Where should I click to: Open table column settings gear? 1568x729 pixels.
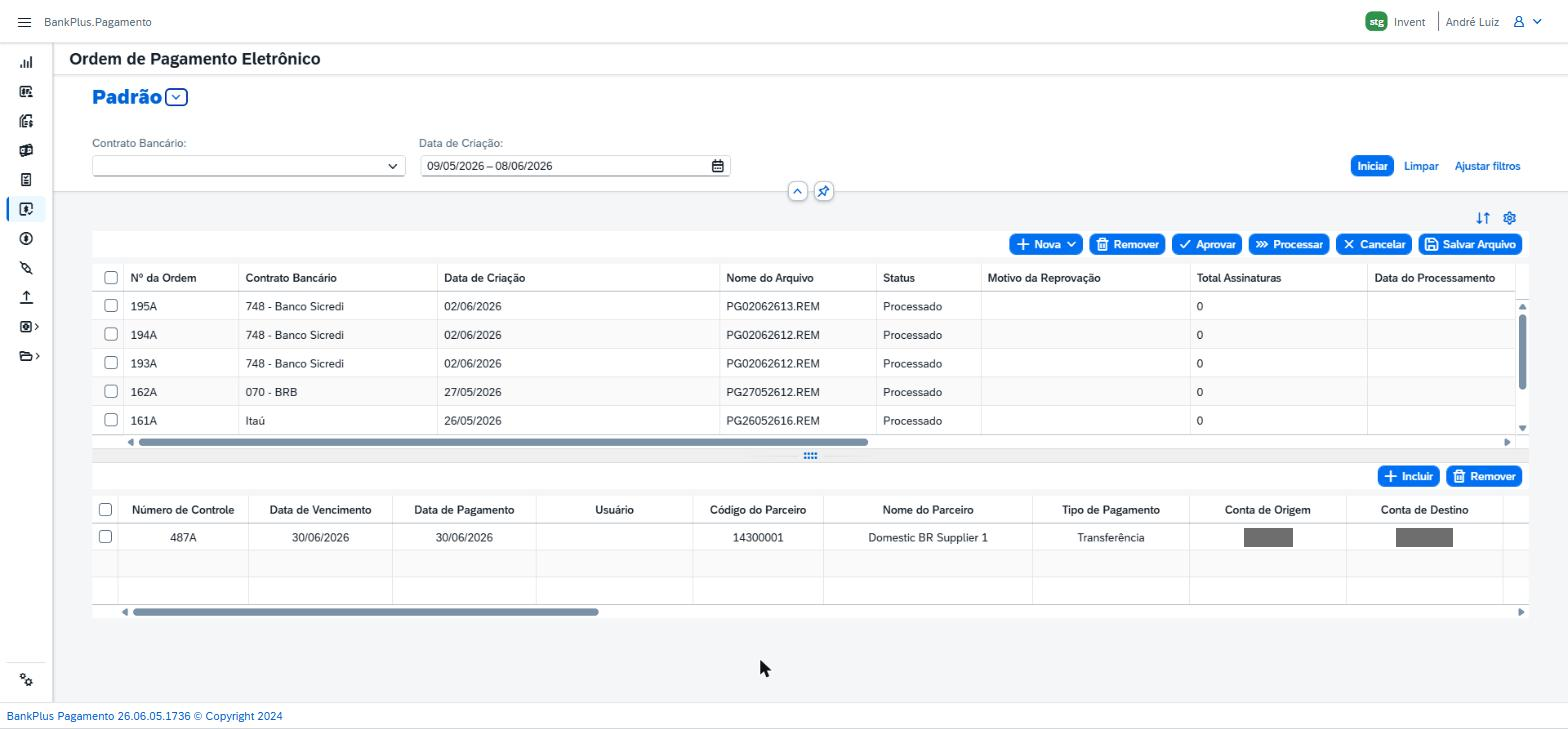[x=1510, y=218]
